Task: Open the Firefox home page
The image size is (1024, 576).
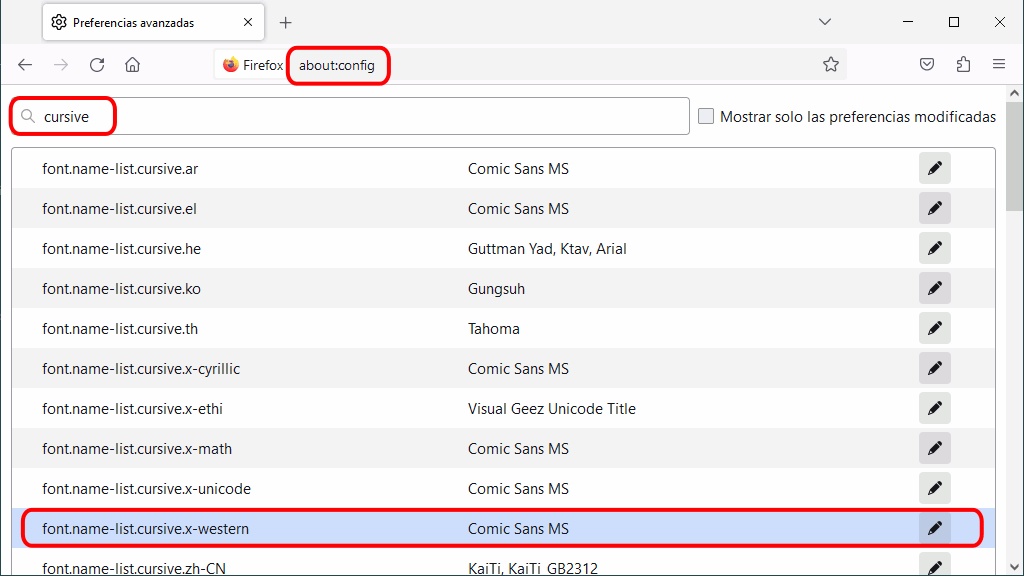Action: point(133,65)
